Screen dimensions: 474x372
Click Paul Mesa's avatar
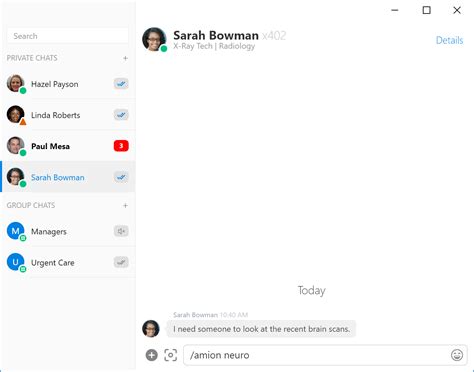click(16, 145)
